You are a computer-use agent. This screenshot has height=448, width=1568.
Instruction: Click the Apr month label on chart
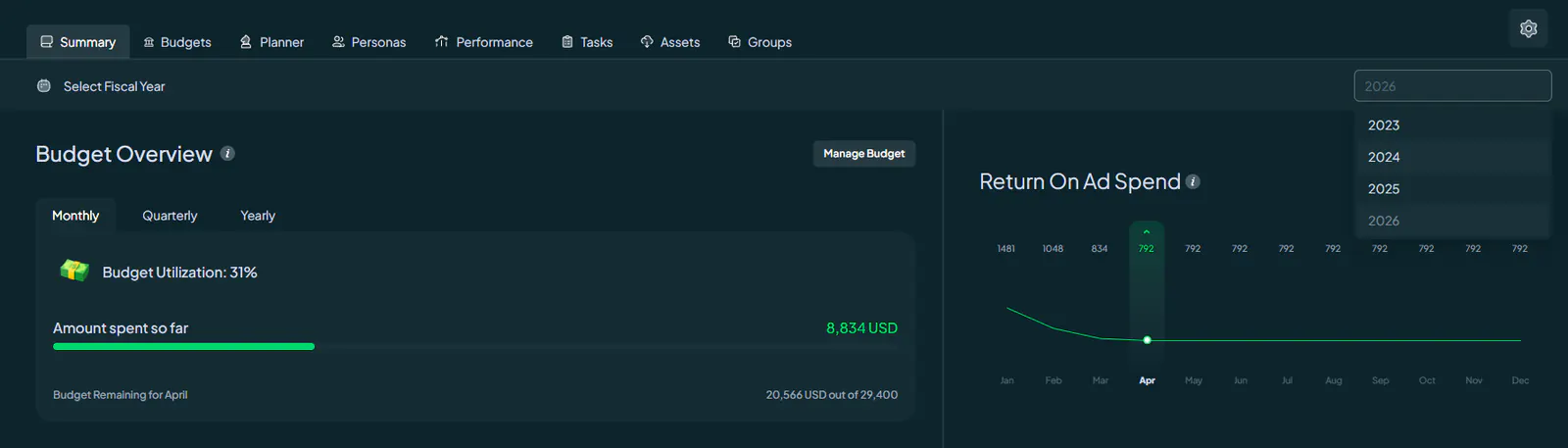pyautogui.click(x=1147, y=380)
